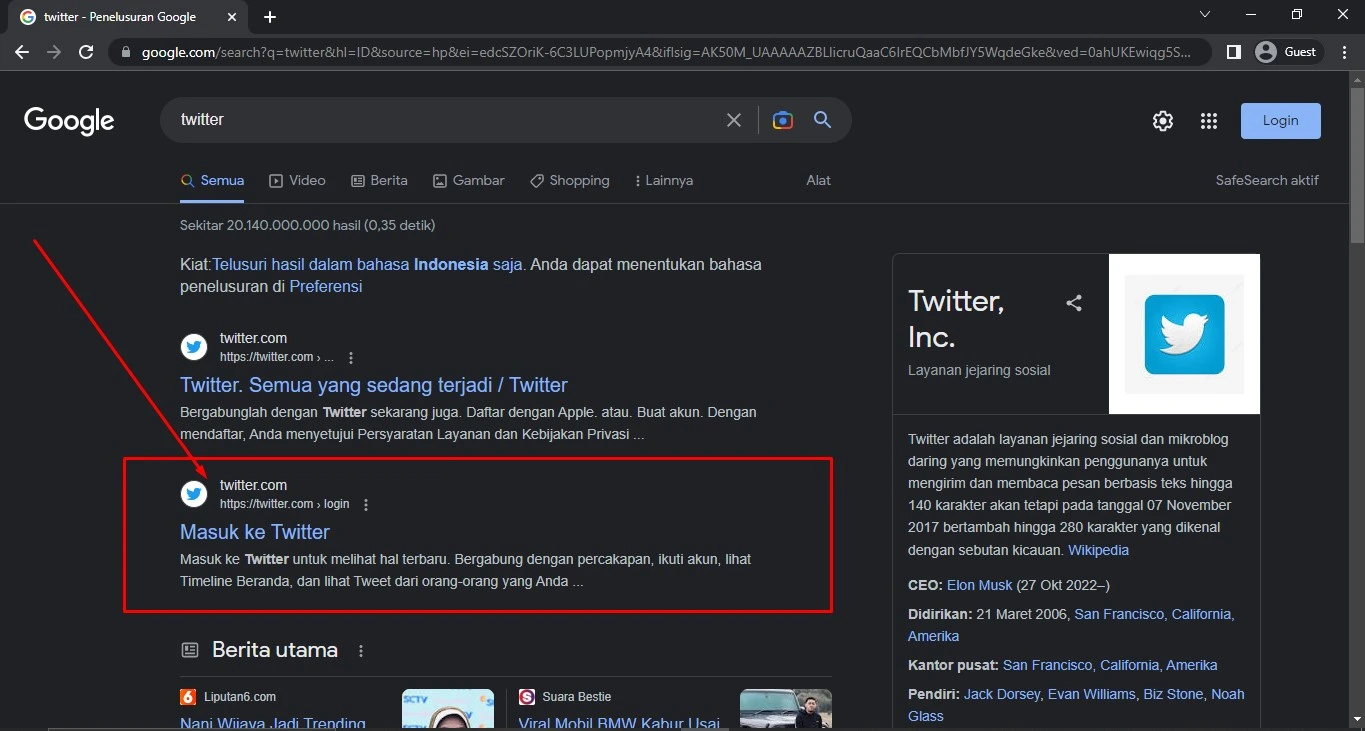
Task: Click the lock icon in address bar
Action: pos(125,52)
